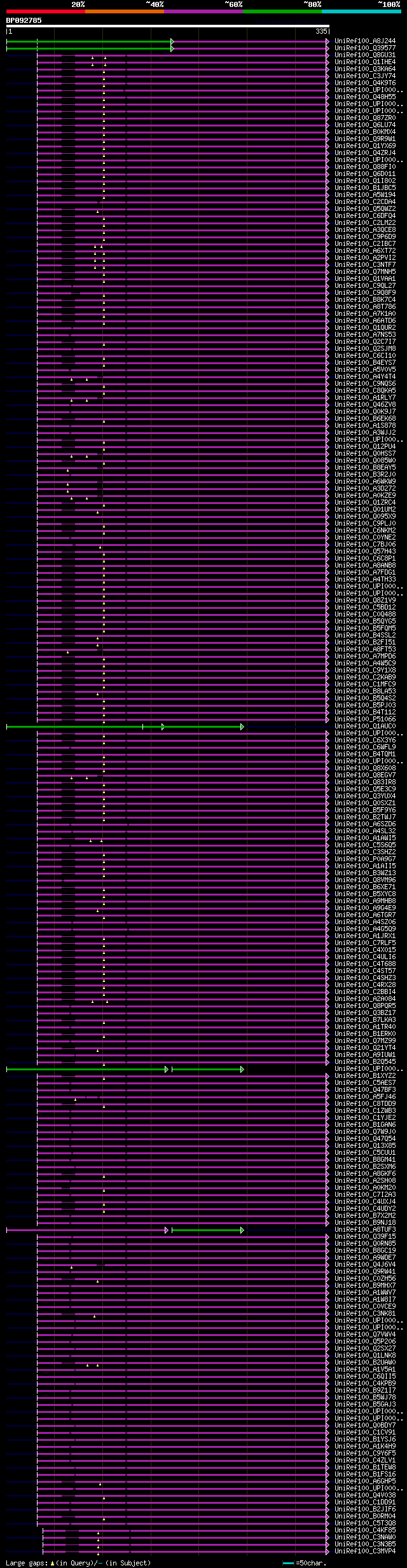The width and height of the screenshot is (407, 1568).
Task: Click the white query sequence bar
Action: tap(168, 26)
